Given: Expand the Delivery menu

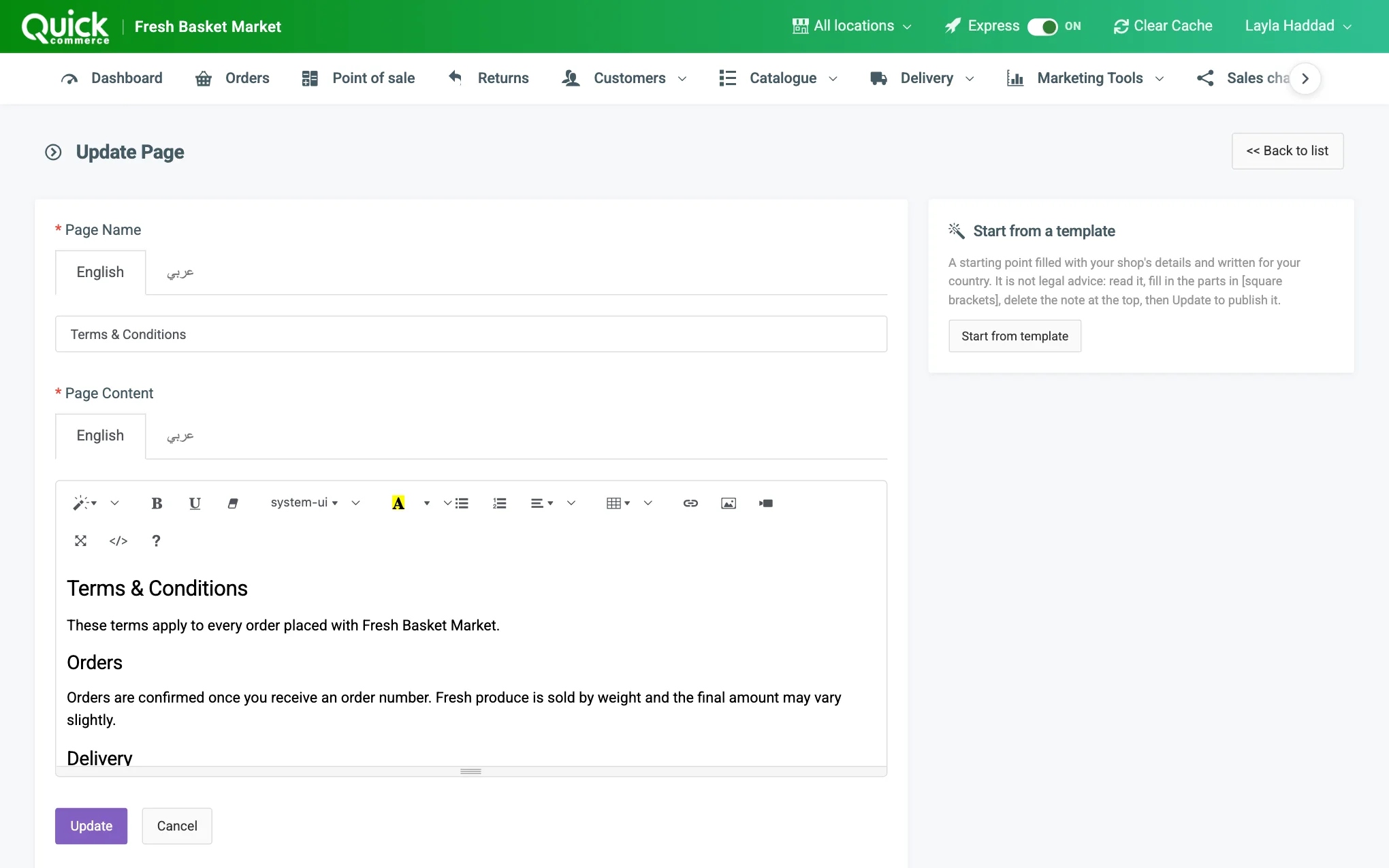Looking at the screenshot, I should pyautogui.click(x=922, y=78).
